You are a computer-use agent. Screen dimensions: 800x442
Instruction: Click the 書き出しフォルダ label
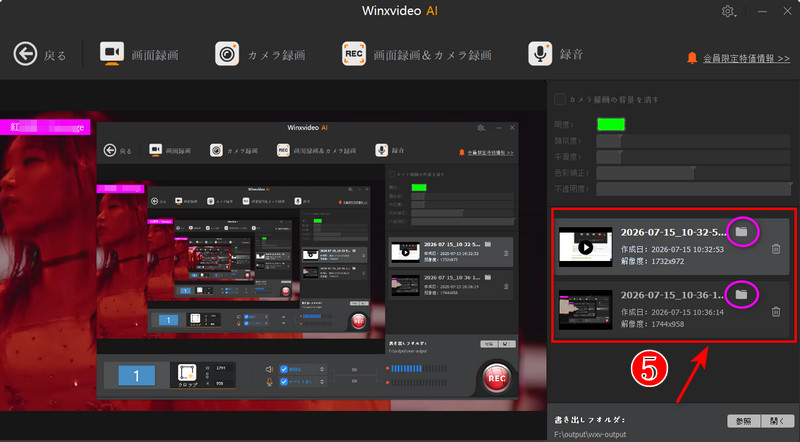(589, 420)
